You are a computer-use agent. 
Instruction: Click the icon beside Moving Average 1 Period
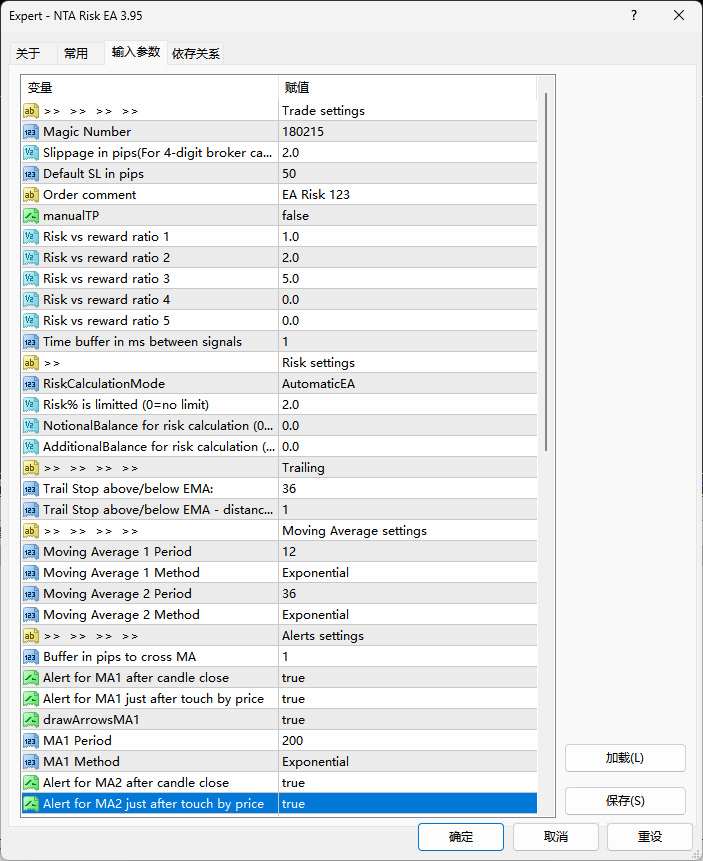coord(31,552)
